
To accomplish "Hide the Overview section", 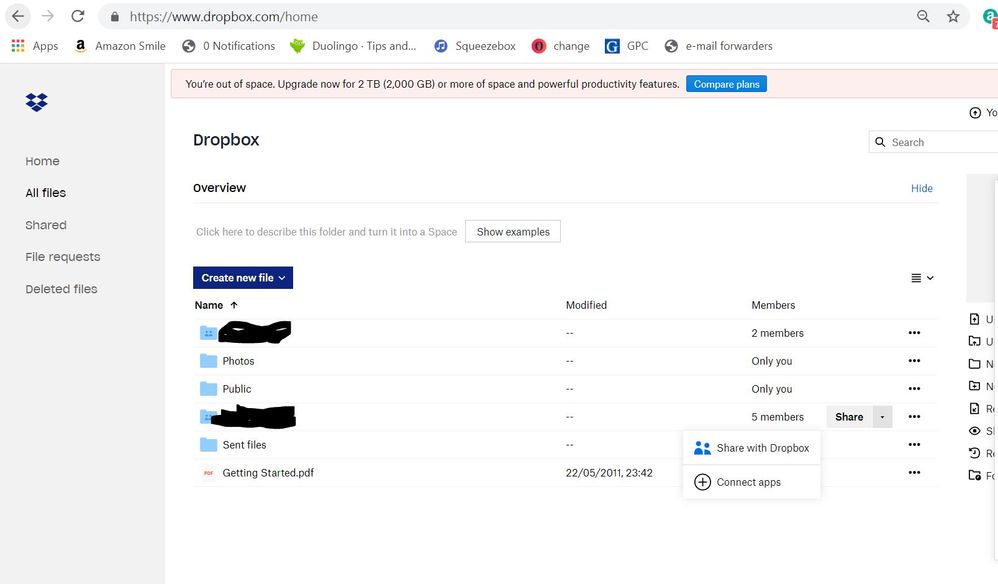I will pos(922,188).
